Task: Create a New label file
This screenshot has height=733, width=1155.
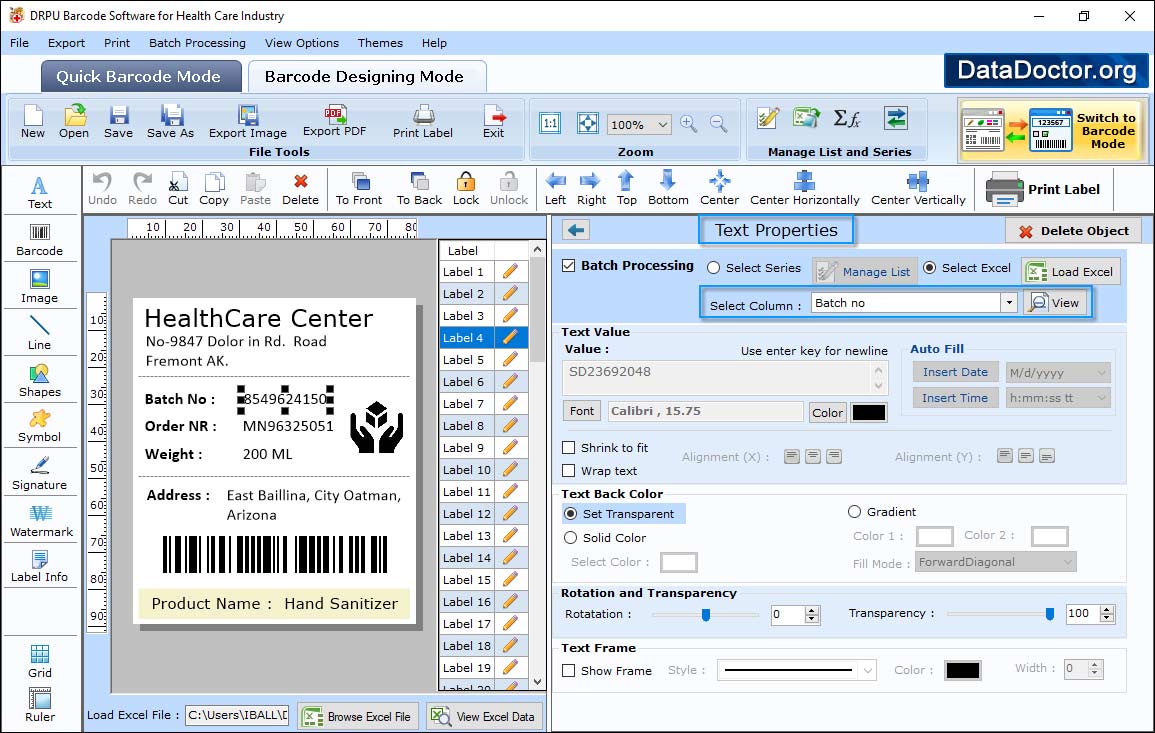Action: coord(33,122)
